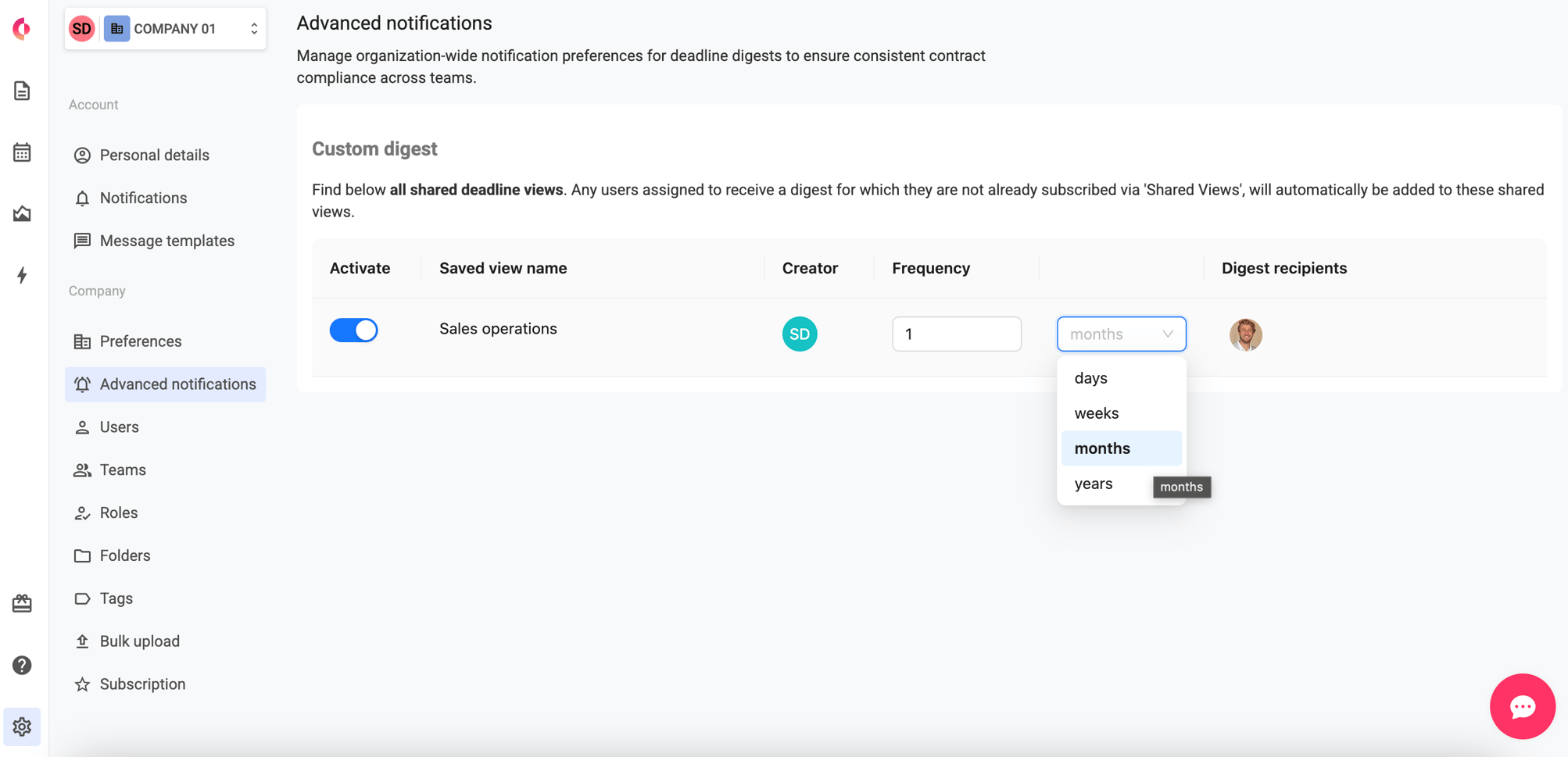
Task: Select days from the frequency list
Action: pyautogui.click(x=1121, y=378)
